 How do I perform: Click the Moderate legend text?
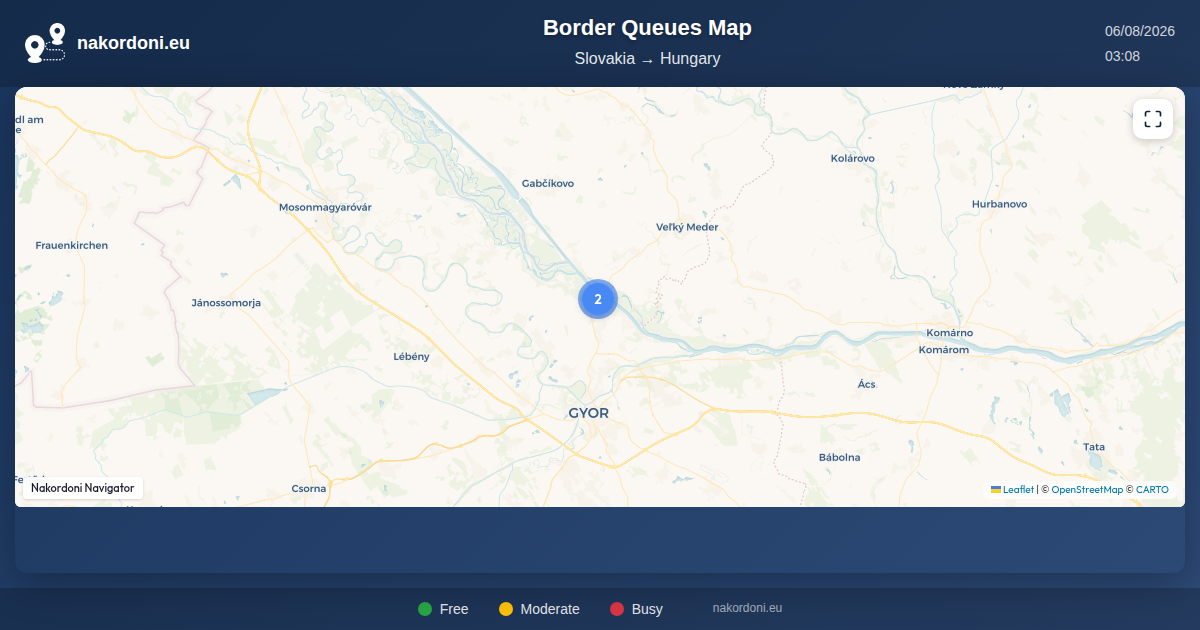550,609
